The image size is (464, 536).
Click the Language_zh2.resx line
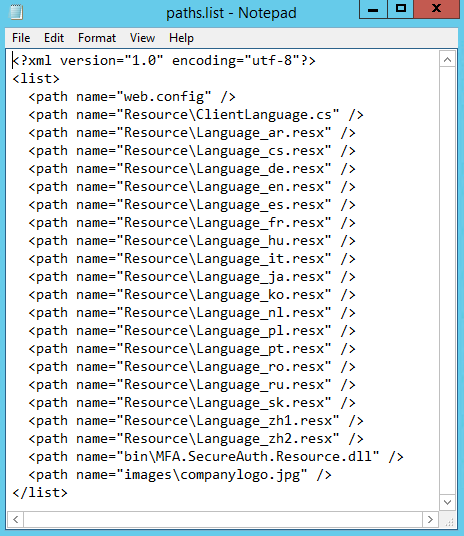pyautogui.click(x=196, y=439)
